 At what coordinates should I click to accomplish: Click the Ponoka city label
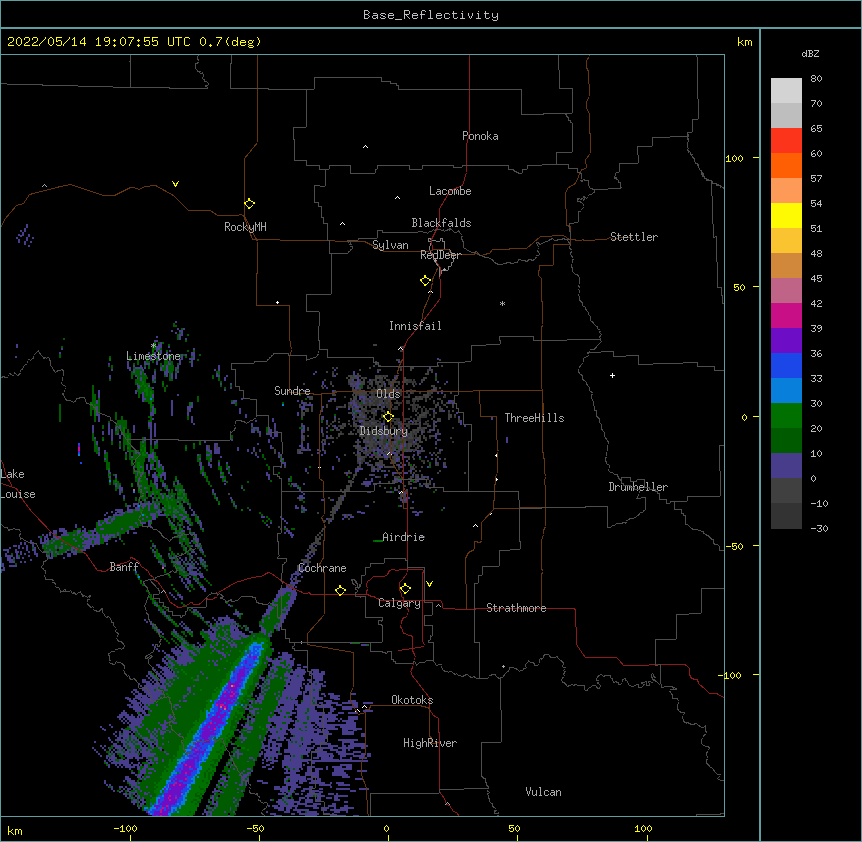480,136
